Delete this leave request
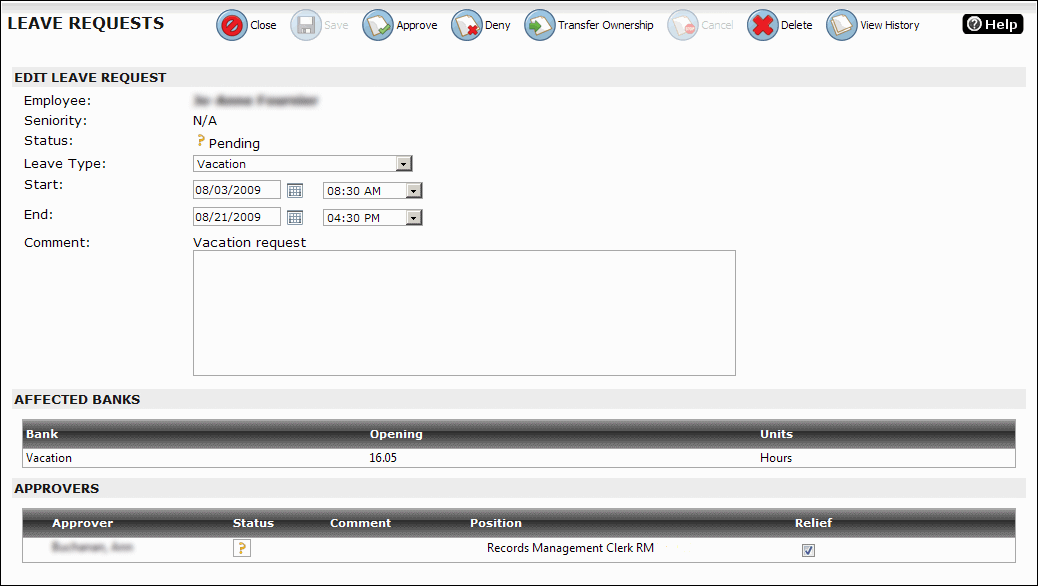 [763, 26]
